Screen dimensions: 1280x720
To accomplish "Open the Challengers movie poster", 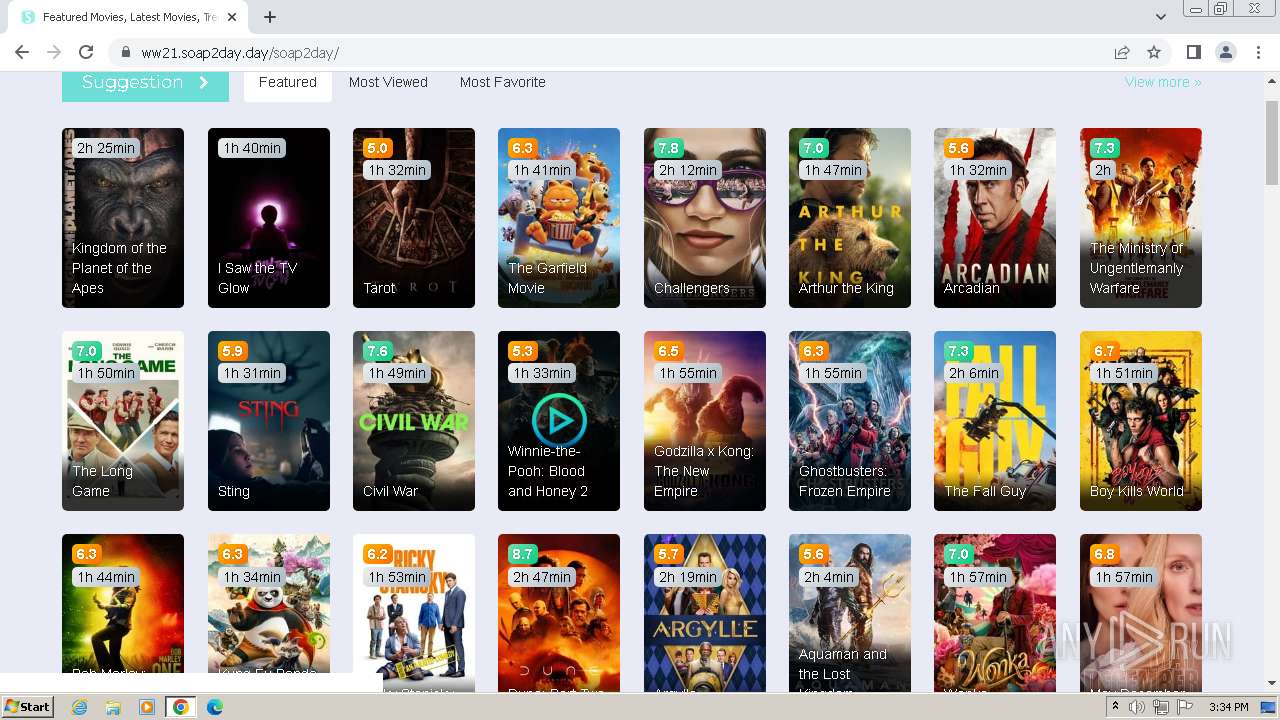I will tap(705, 218).
